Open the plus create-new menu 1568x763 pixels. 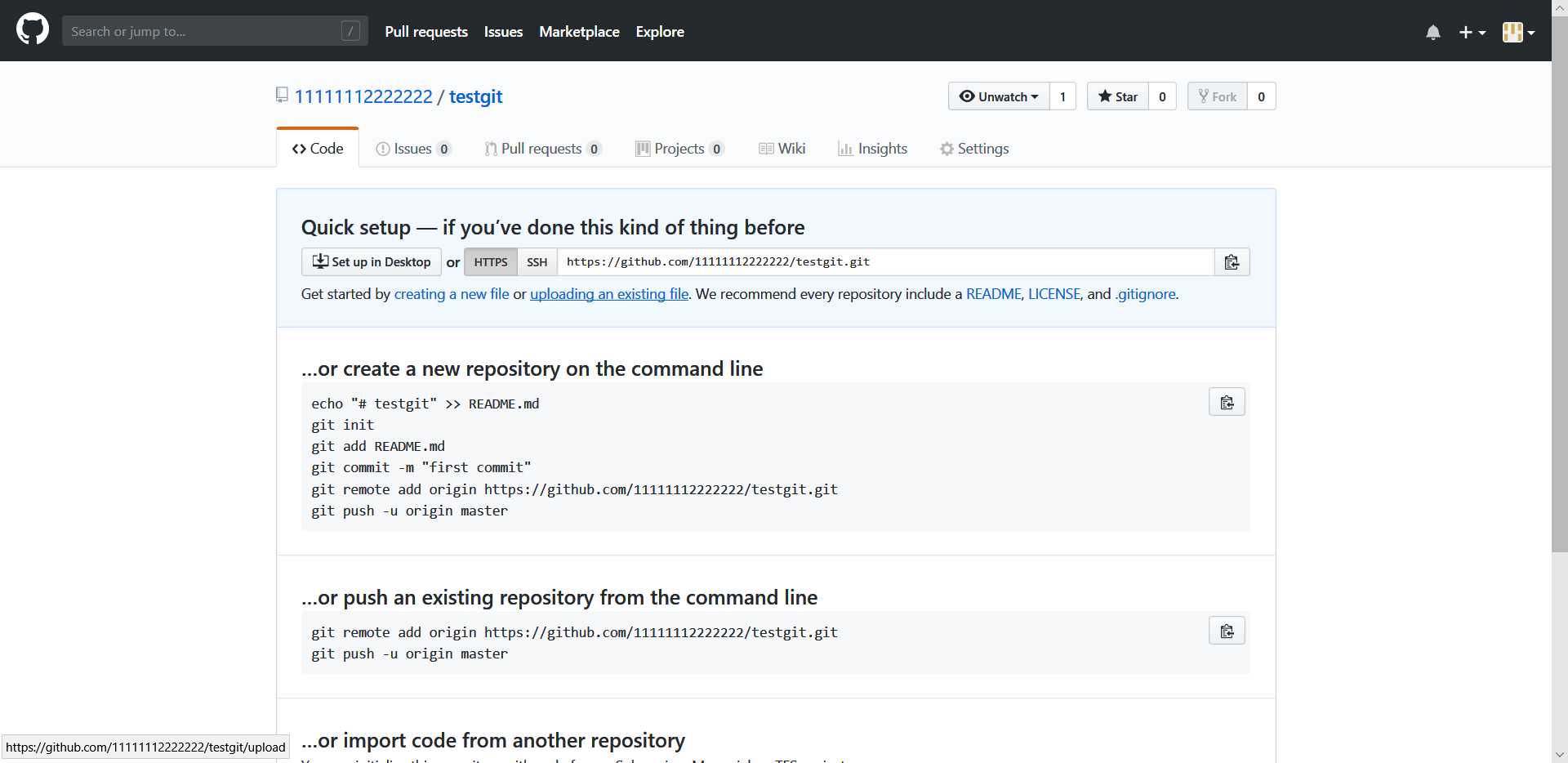click(1472, 32)
